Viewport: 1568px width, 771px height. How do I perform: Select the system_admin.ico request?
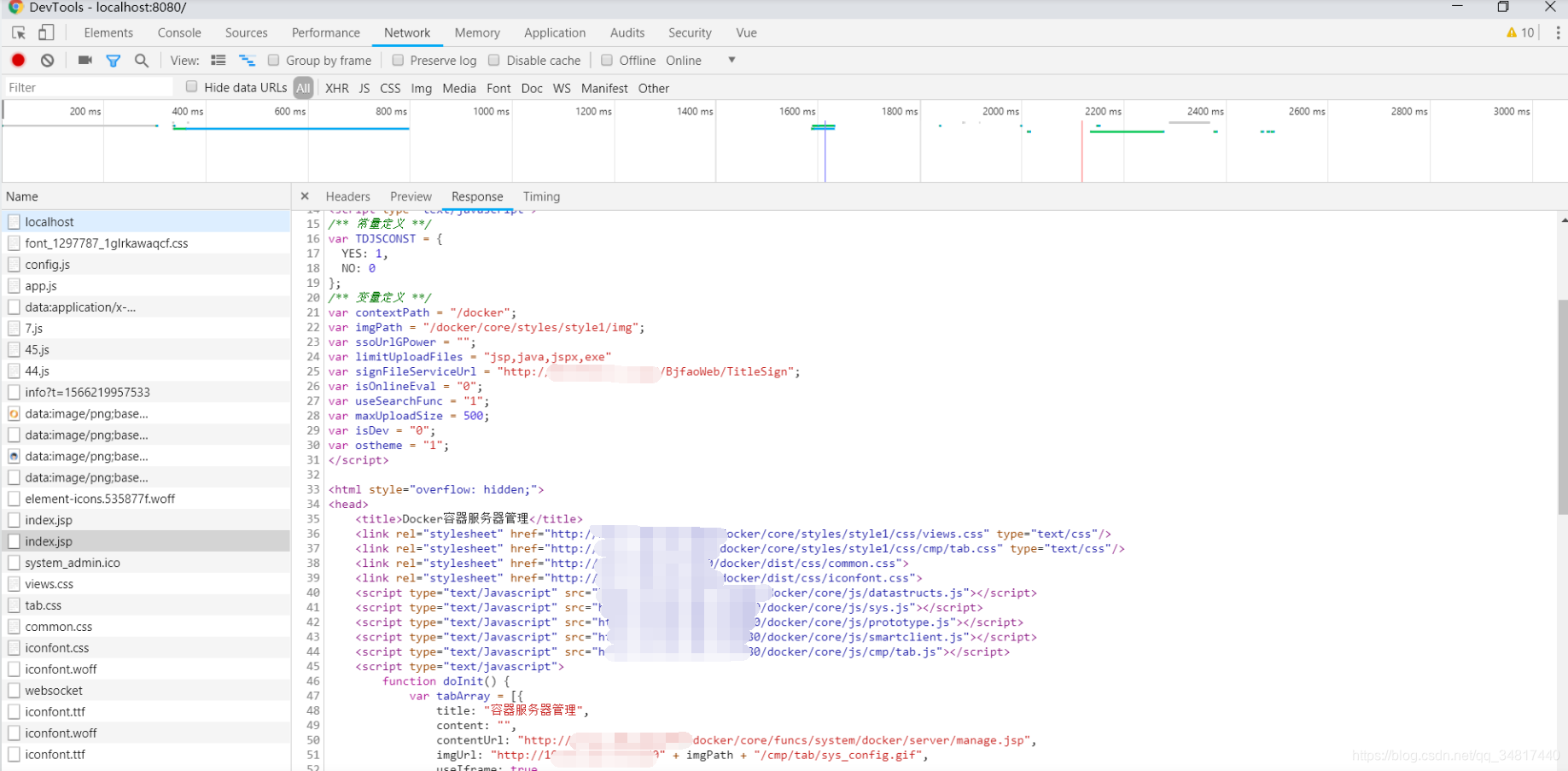[x=146, y=563]
